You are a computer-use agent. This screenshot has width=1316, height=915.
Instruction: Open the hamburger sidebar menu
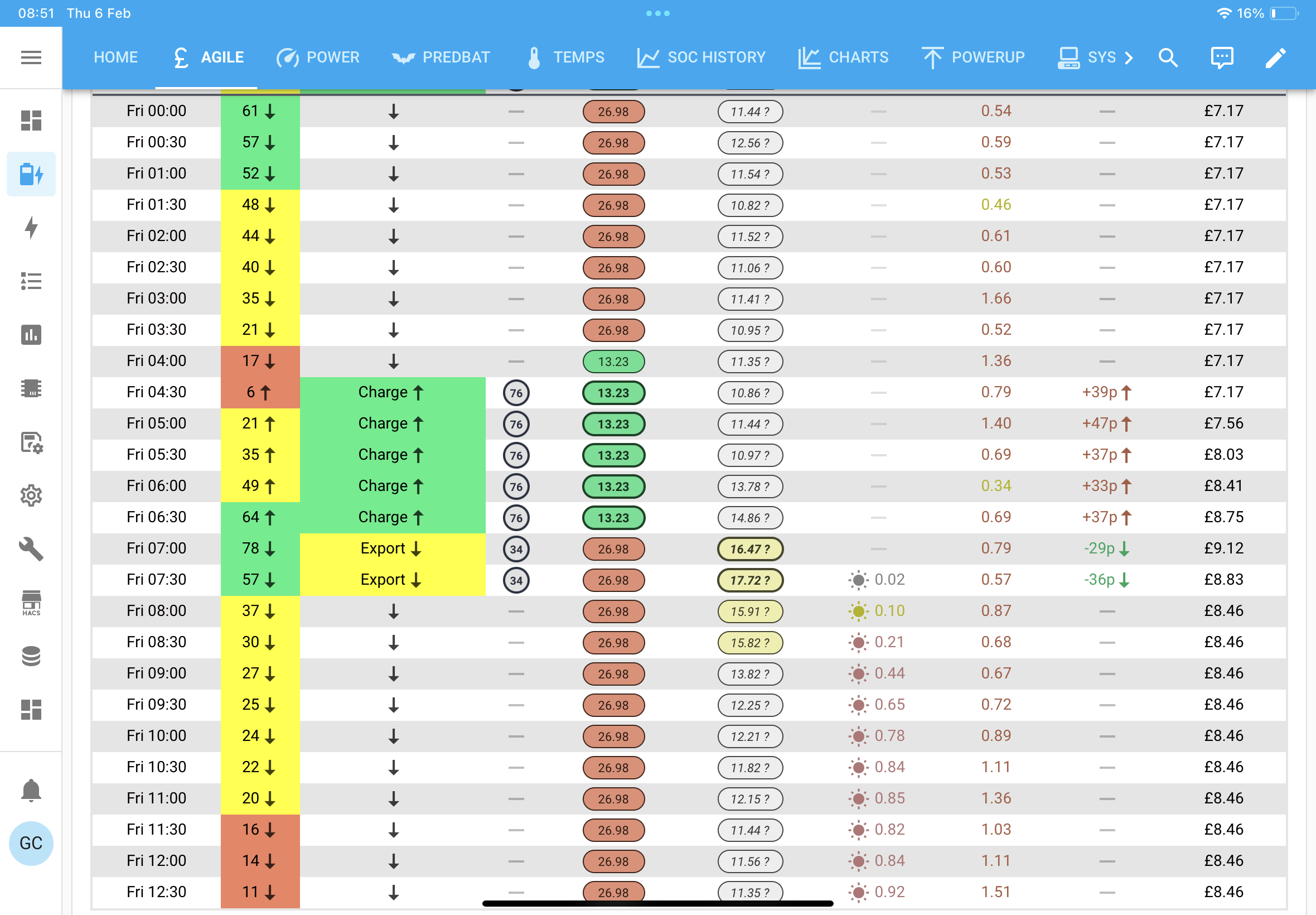click(x=31, y=57)
